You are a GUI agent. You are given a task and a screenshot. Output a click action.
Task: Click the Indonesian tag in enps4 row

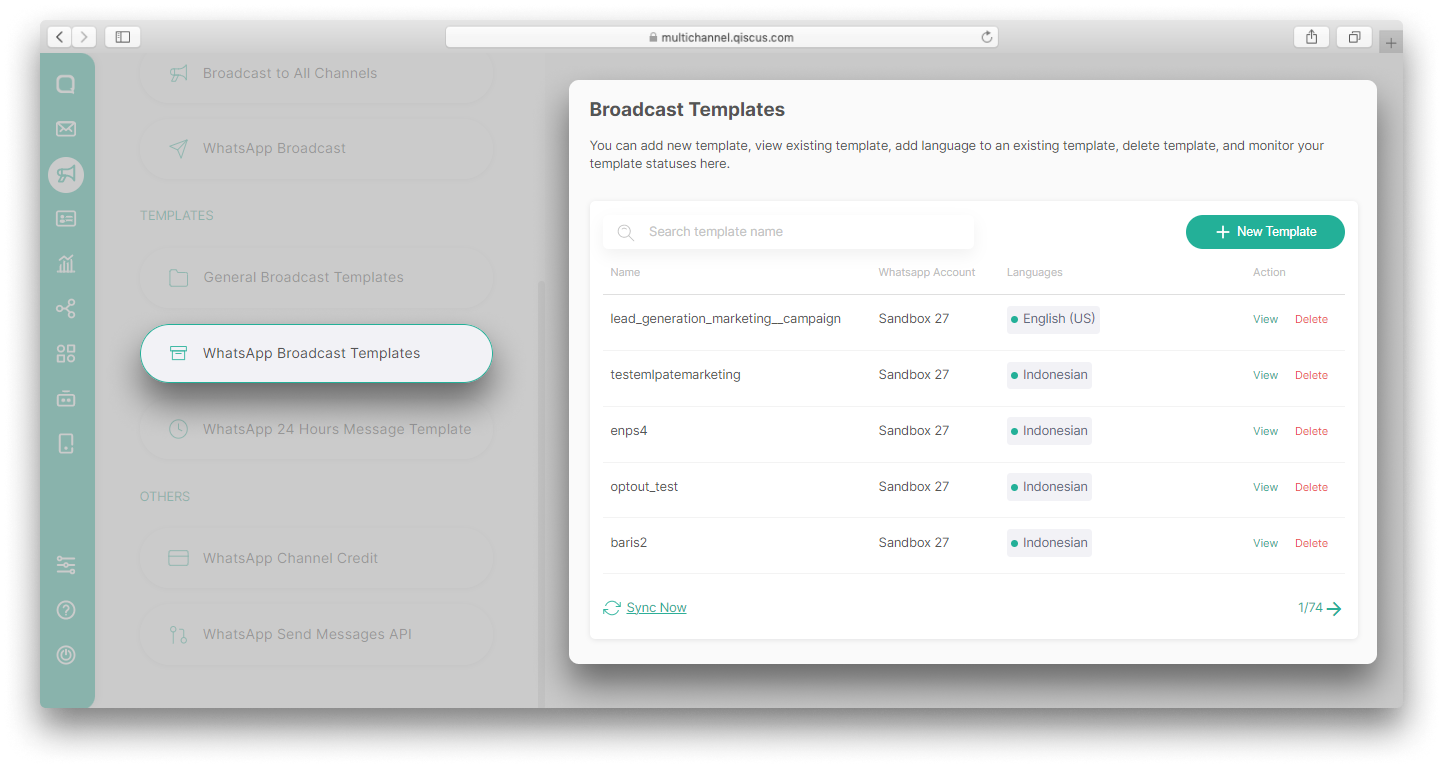point(1049,431)
